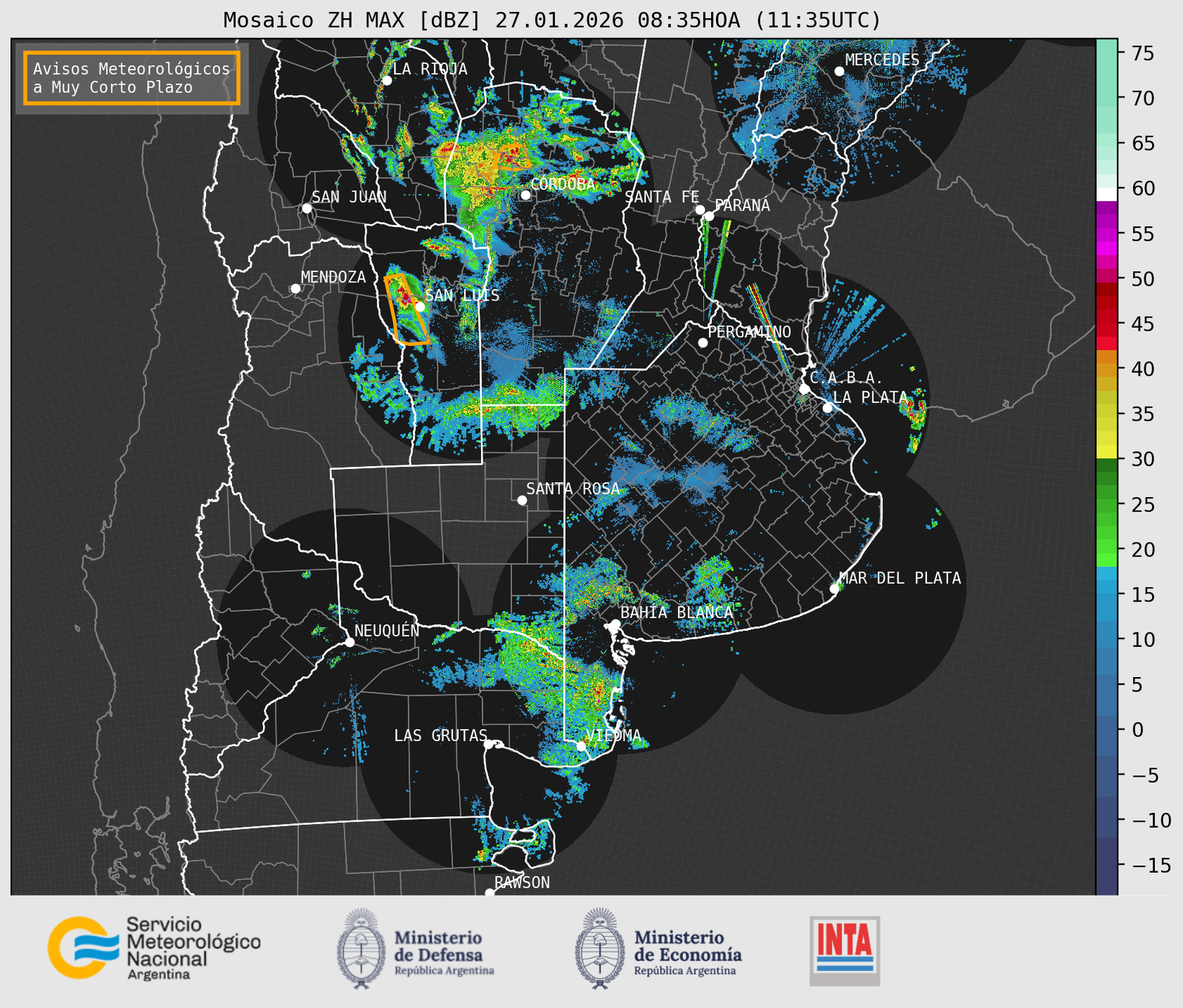Select the Rawson city marker
This screenshot has width=1183, height=1008.
click(489, 893)
